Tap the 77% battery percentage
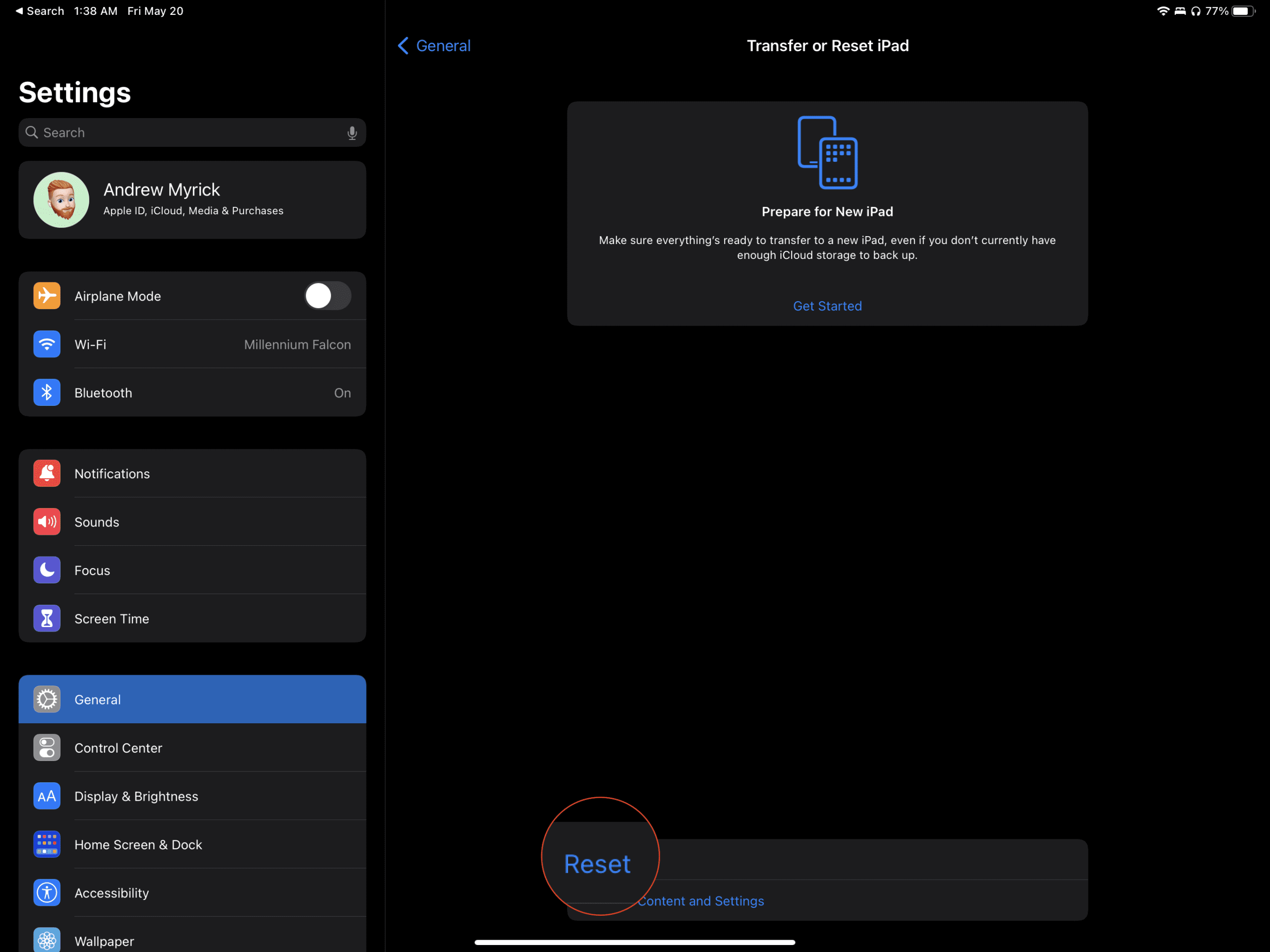The image size is (1270, 952). click(1216, 11)
